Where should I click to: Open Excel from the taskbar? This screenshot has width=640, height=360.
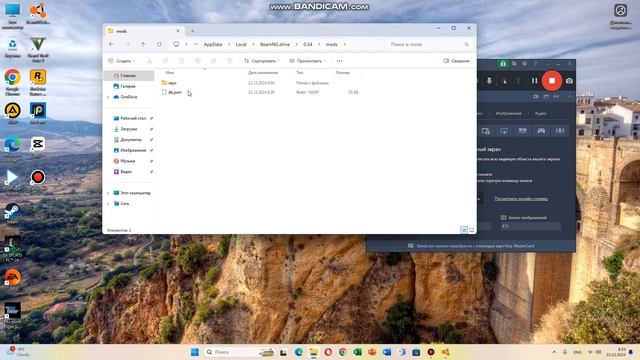point(358,352)
